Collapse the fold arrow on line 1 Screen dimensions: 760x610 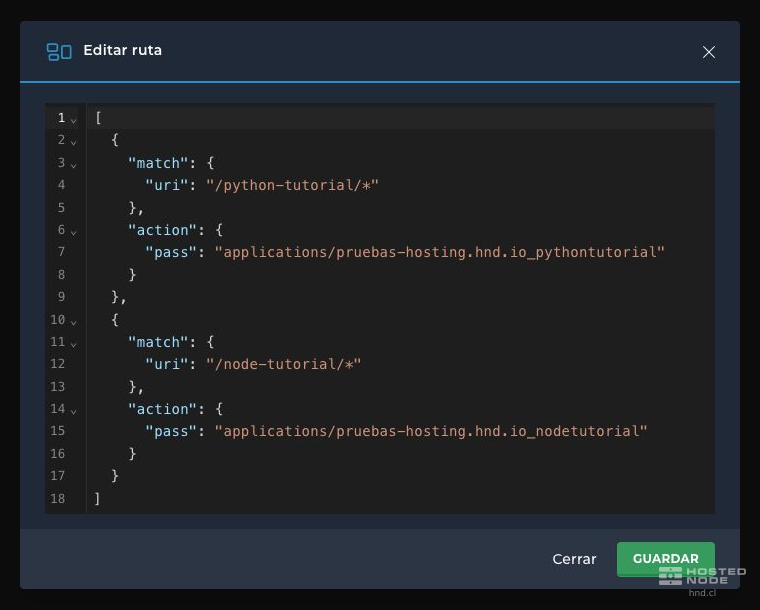(73, 120)
